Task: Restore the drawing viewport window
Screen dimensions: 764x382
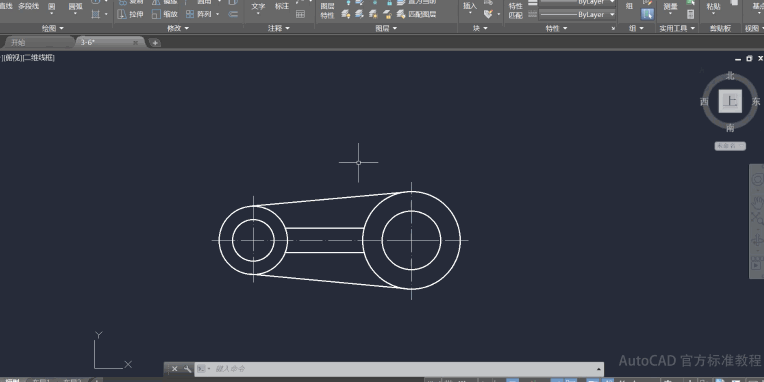Action: click(x=749, y=58)
